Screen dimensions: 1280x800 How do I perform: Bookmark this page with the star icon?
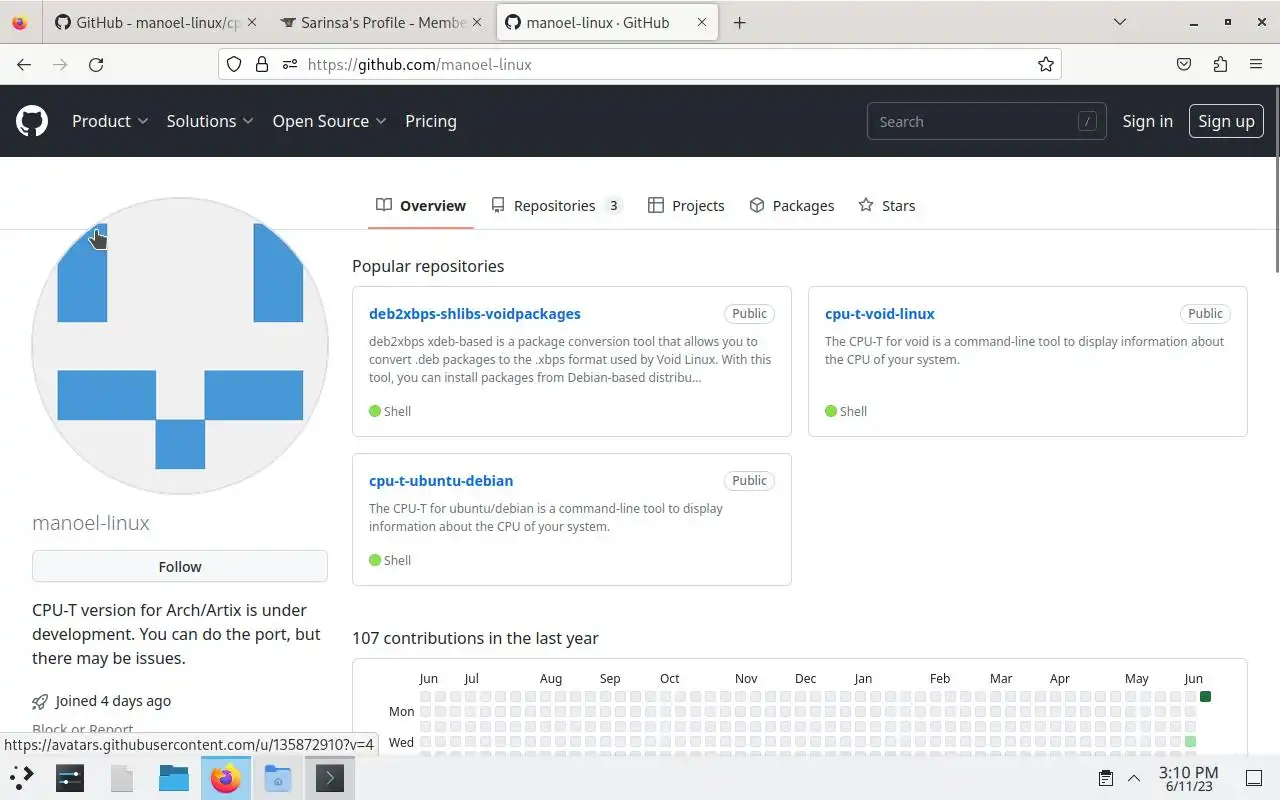click(x=1046, y=64)
